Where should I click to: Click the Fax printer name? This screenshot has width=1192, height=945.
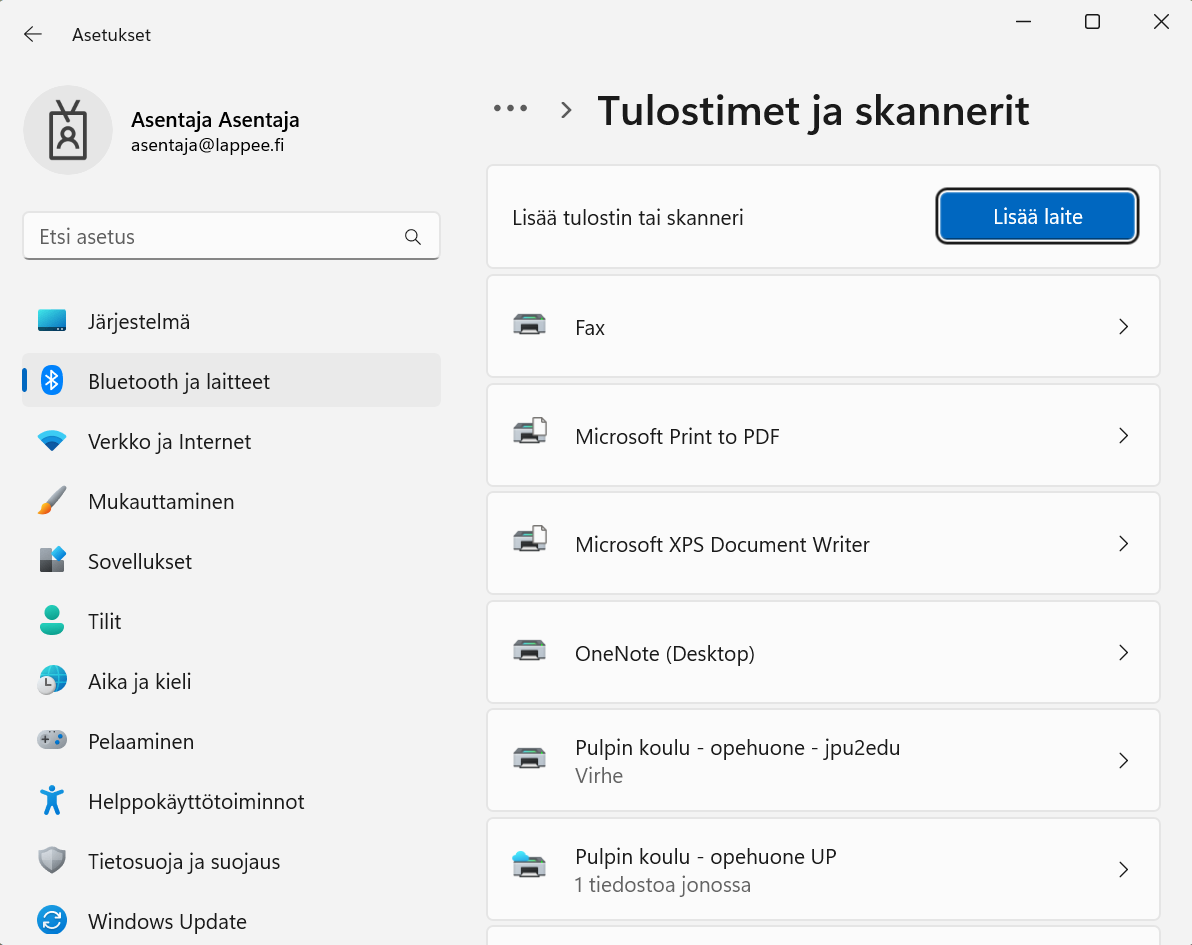pos(590,328)
